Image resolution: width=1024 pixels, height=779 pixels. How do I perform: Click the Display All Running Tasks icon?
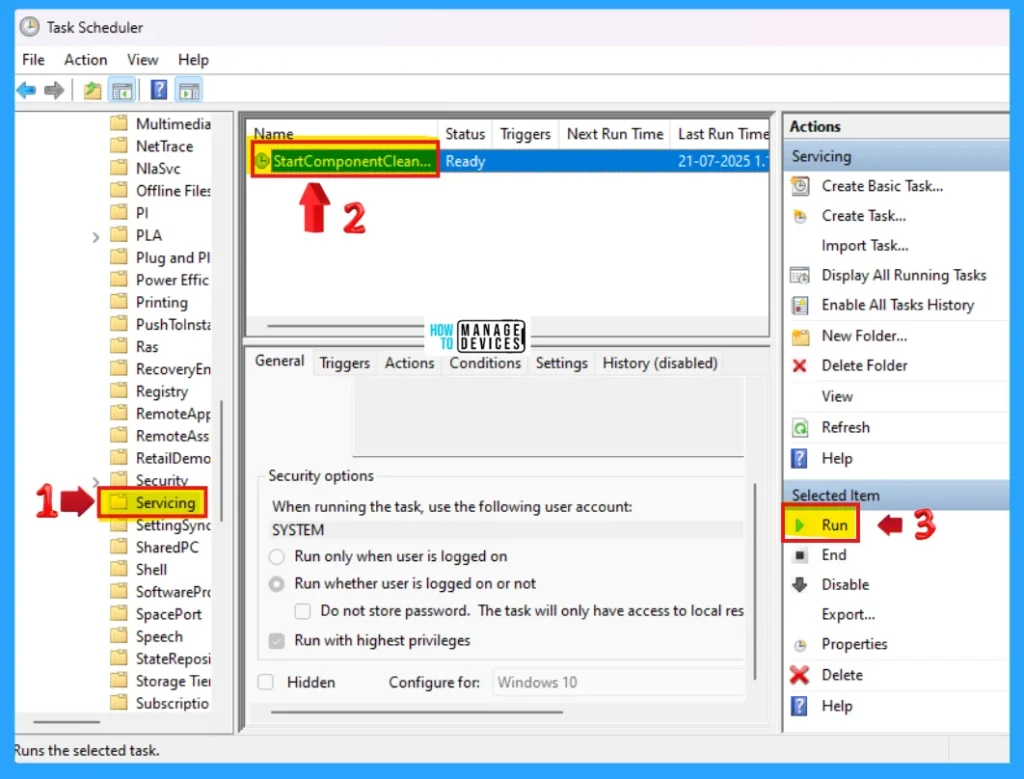800,275
